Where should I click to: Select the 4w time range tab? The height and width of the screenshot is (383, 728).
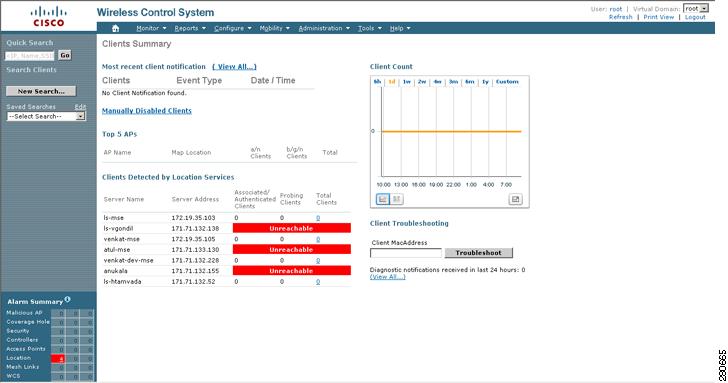[437, 82]
